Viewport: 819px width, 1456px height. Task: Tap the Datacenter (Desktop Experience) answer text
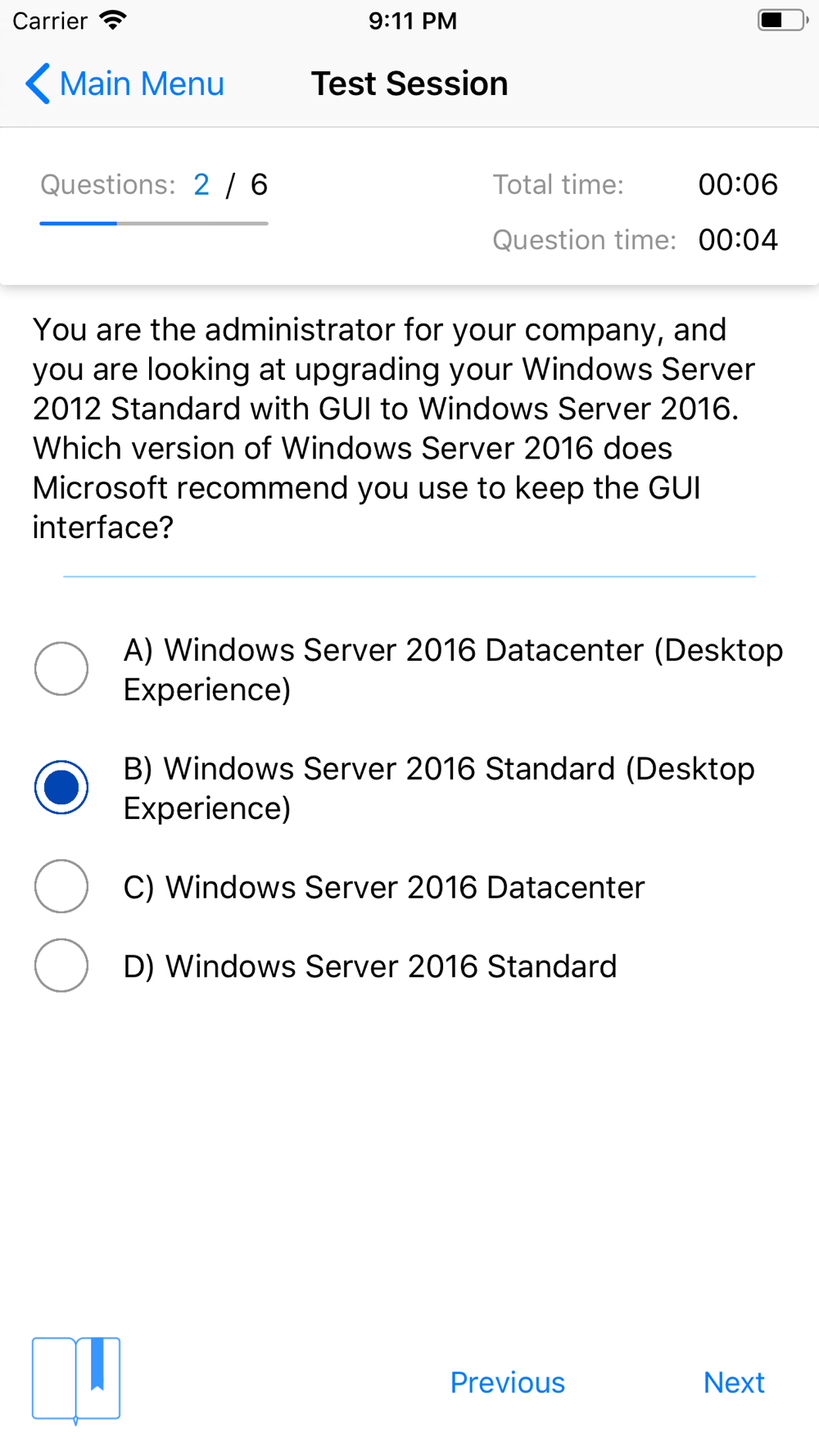453,670
